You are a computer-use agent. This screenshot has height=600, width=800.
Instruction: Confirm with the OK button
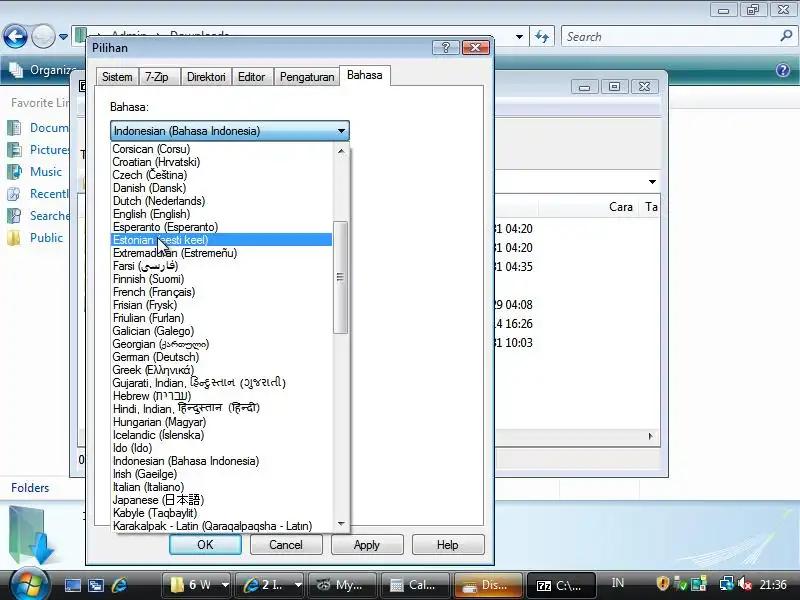click(x=205, y=545)
